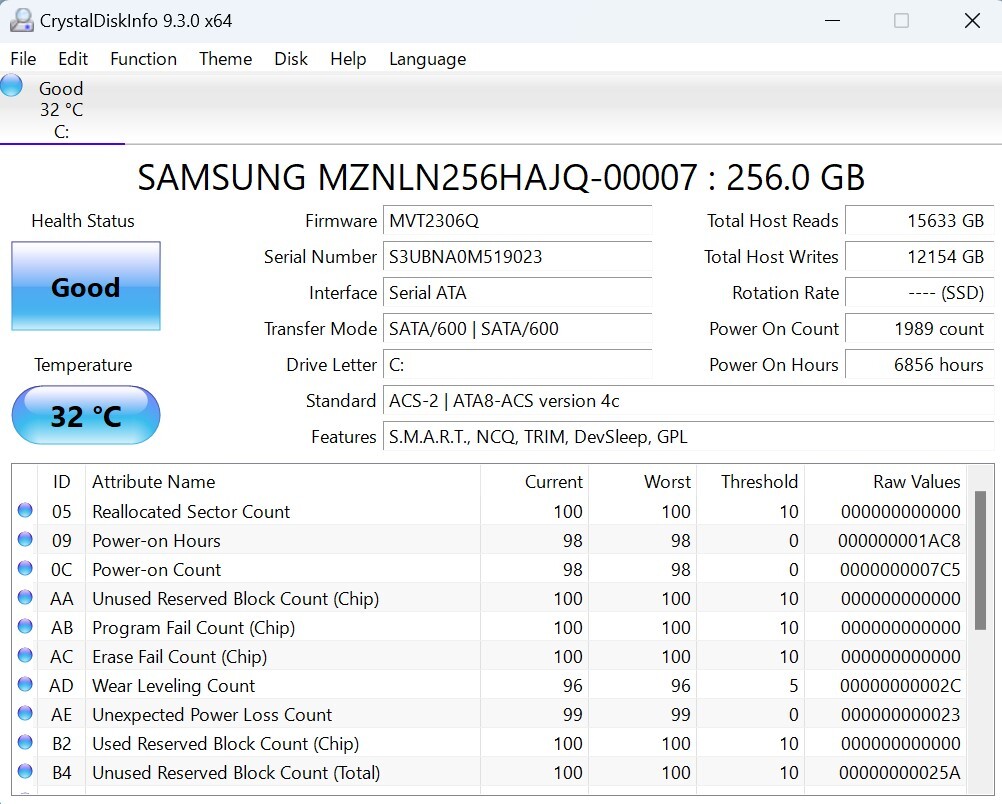Click the blue disk status orb for drive C:
The height and width of the screenshot is (804, 1002).
[x=12, y=86]
